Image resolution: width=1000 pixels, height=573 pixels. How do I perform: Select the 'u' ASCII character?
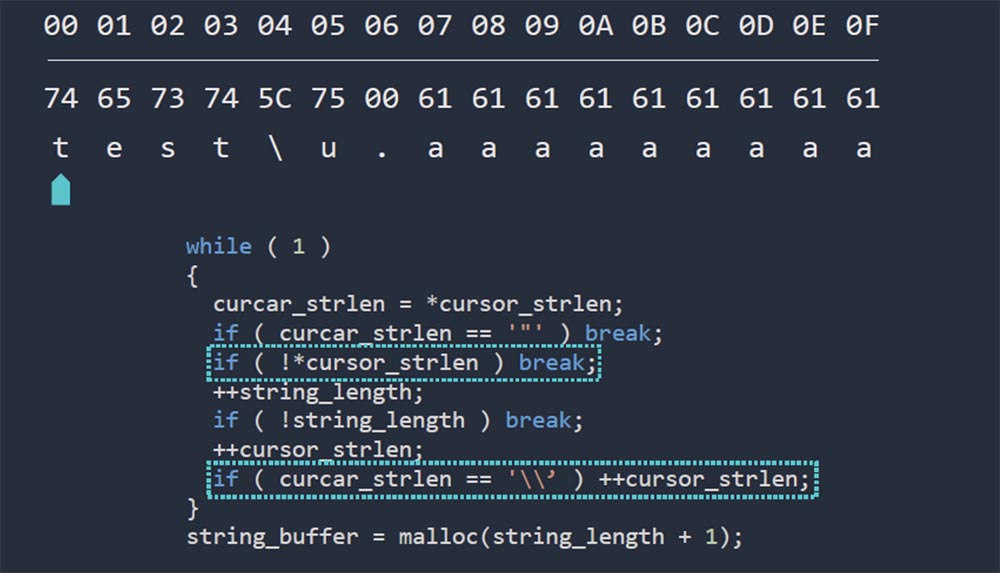(x=328, y=149)
